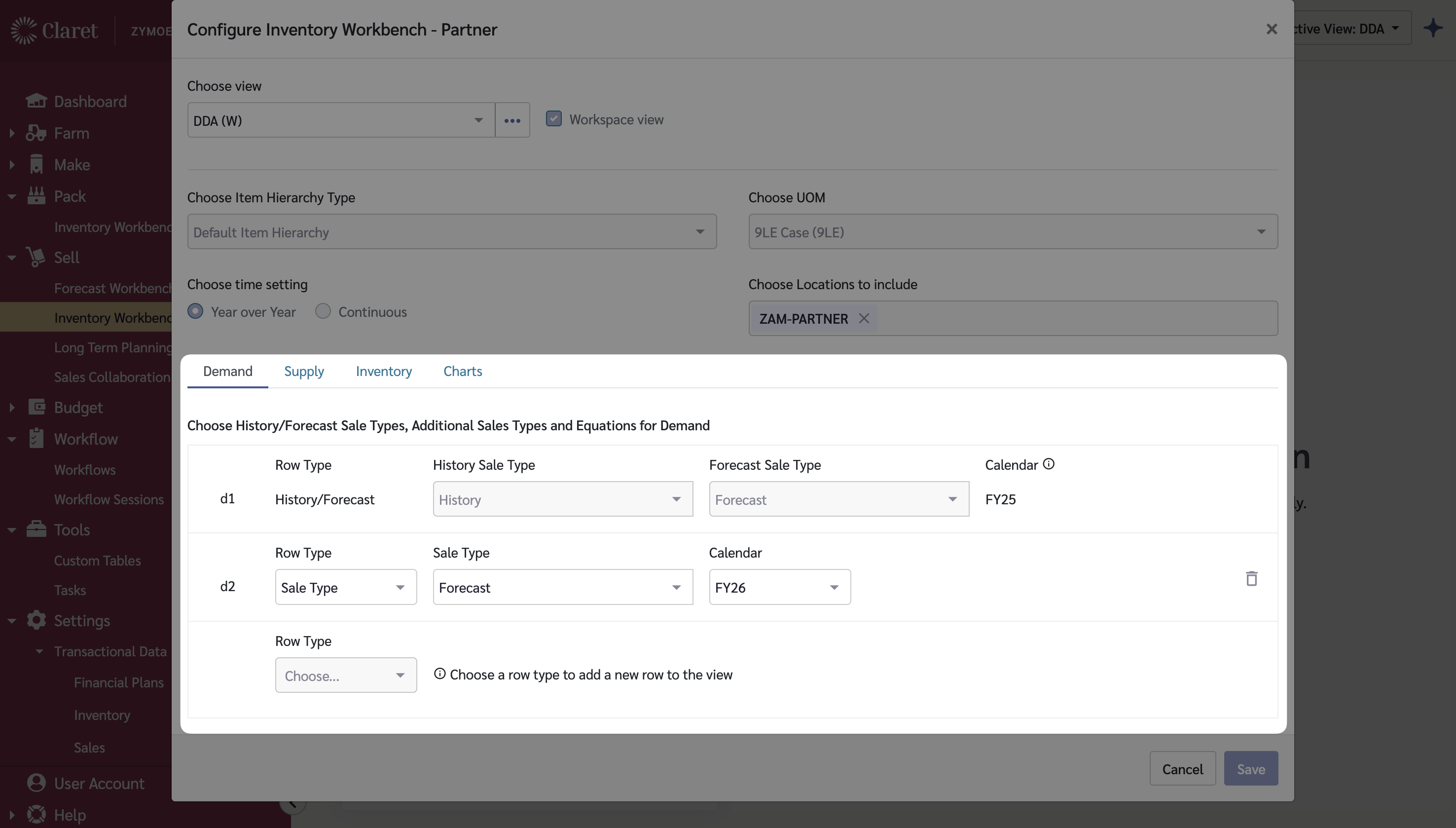The height and width of the screenshot is (828, 1456).
Task: Click the Dashboard sidebar icon
Action: coord(36,101)
